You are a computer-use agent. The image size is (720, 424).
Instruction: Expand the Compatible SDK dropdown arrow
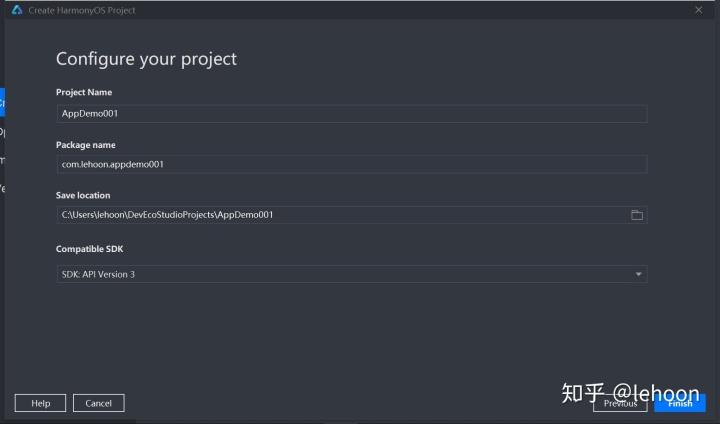[638, 274]
